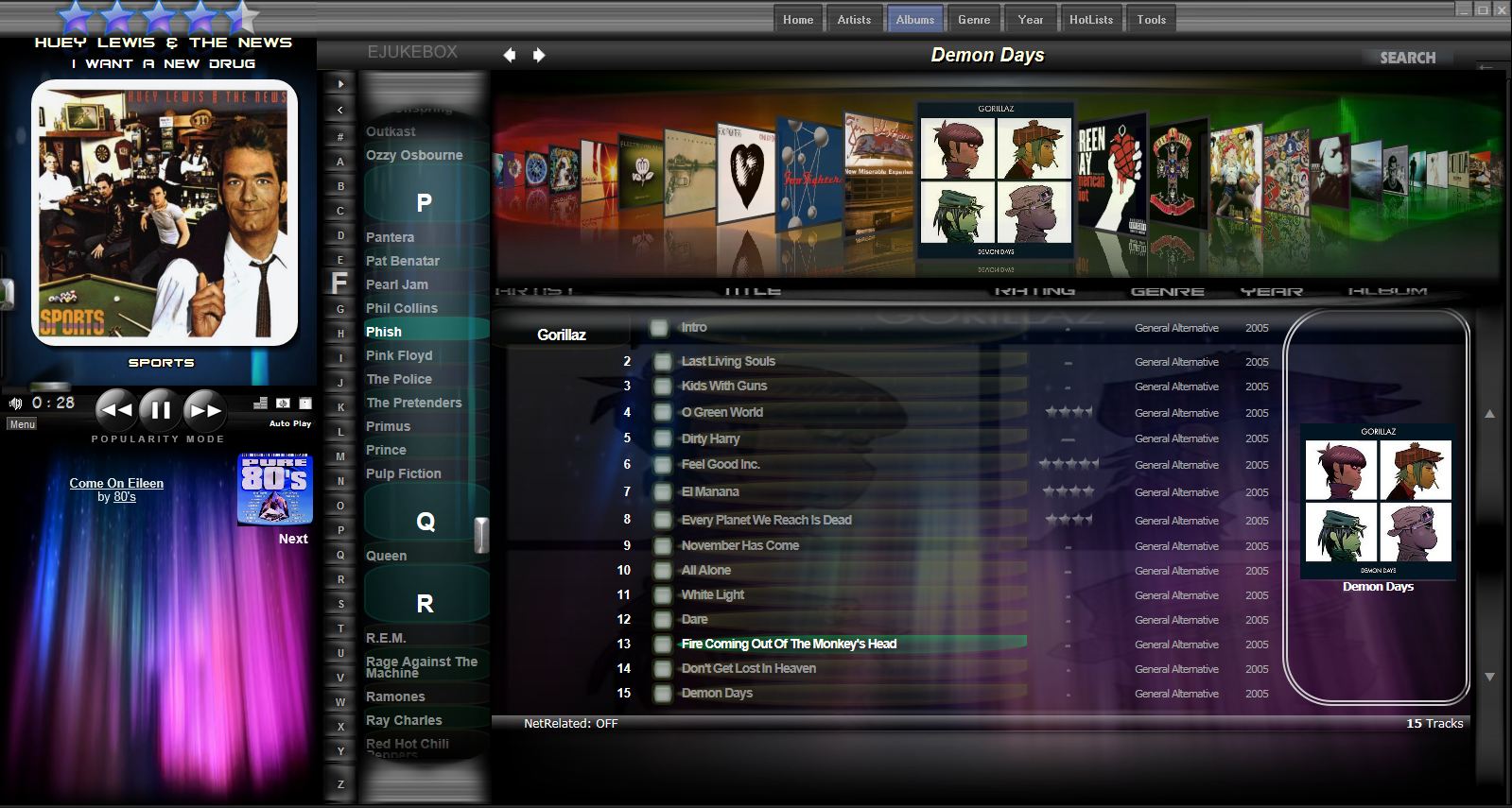Screen dimensions: 1512x808
Task: Switch to the Artists tab
Action: (853, 19)
